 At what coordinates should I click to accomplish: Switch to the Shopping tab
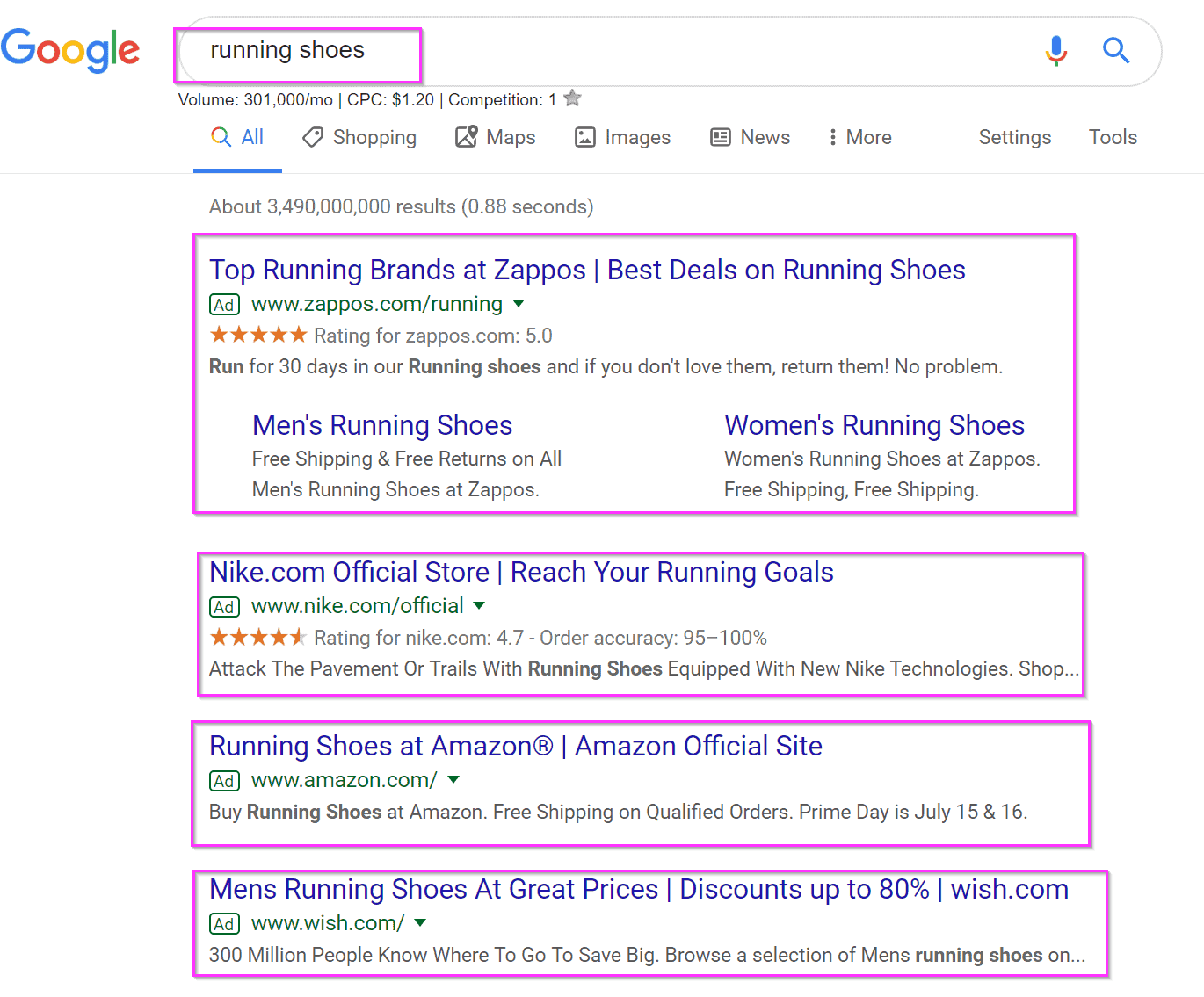click(359, 137)
